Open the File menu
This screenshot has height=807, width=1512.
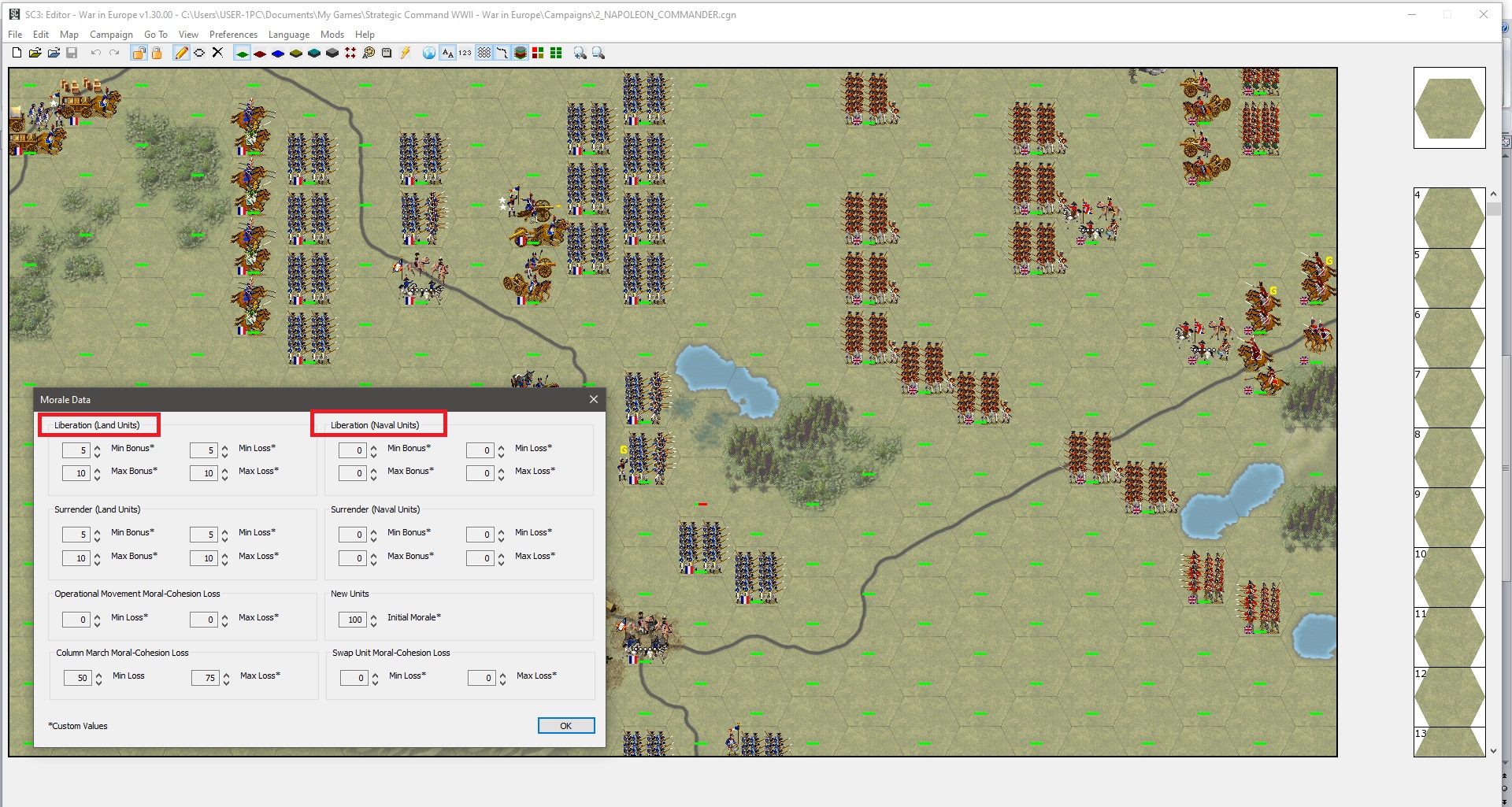click(x=15, y=35)
